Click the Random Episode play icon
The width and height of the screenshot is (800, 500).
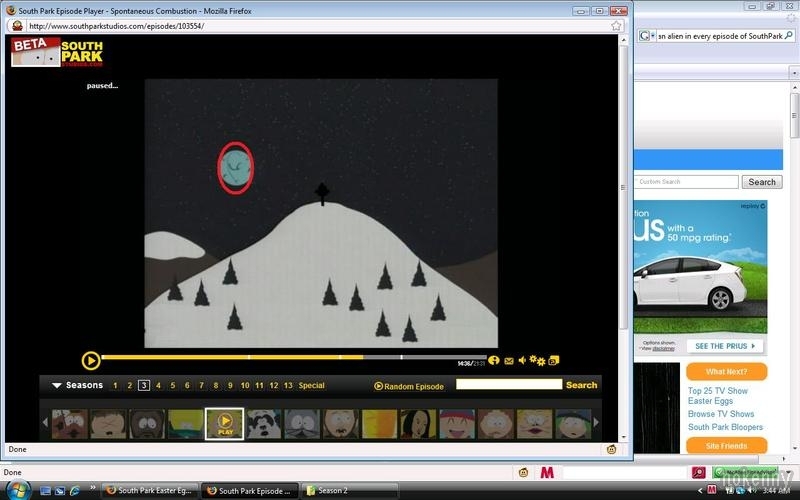379,385
